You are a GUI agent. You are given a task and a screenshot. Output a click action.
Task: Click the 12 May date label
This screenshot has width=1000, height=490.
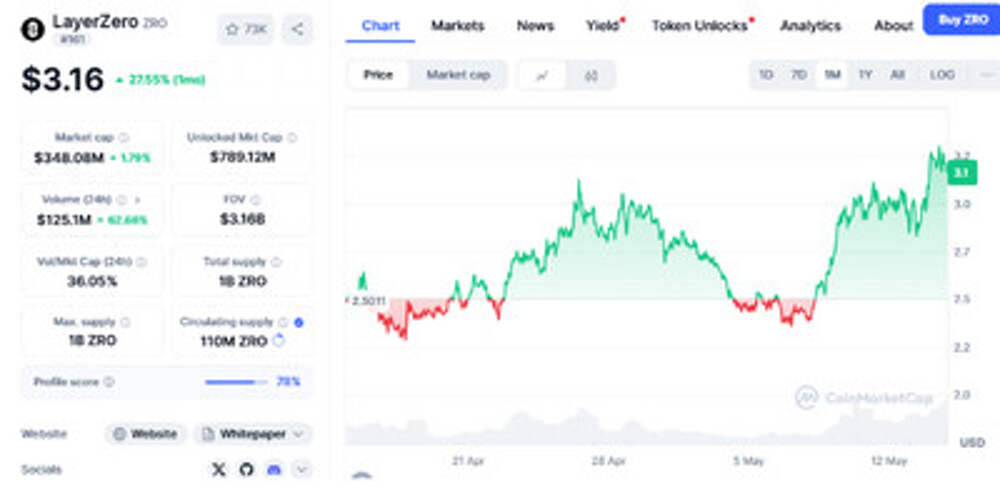(x=889, y=461)
